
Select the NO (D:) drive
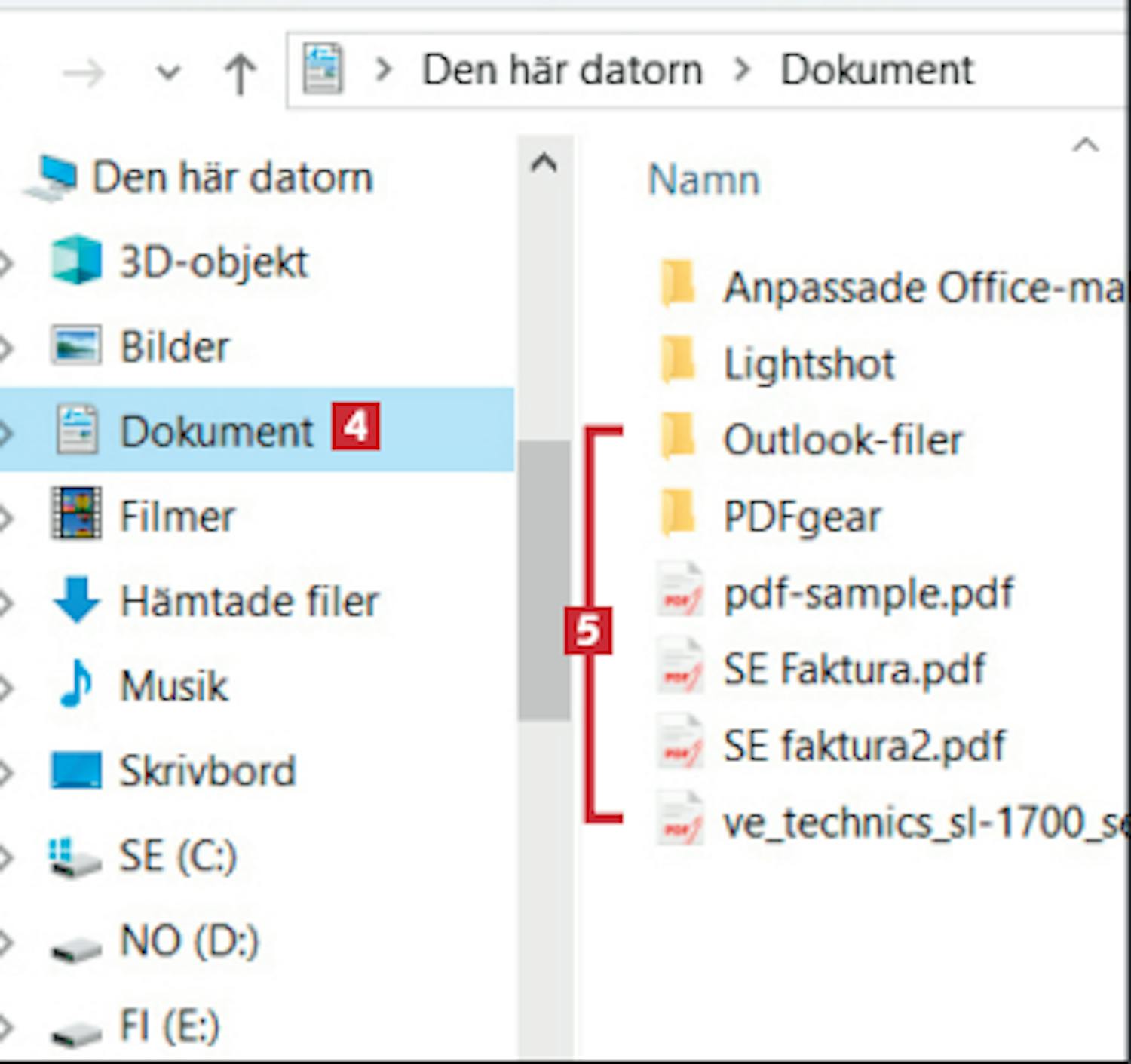coord(188,941)
